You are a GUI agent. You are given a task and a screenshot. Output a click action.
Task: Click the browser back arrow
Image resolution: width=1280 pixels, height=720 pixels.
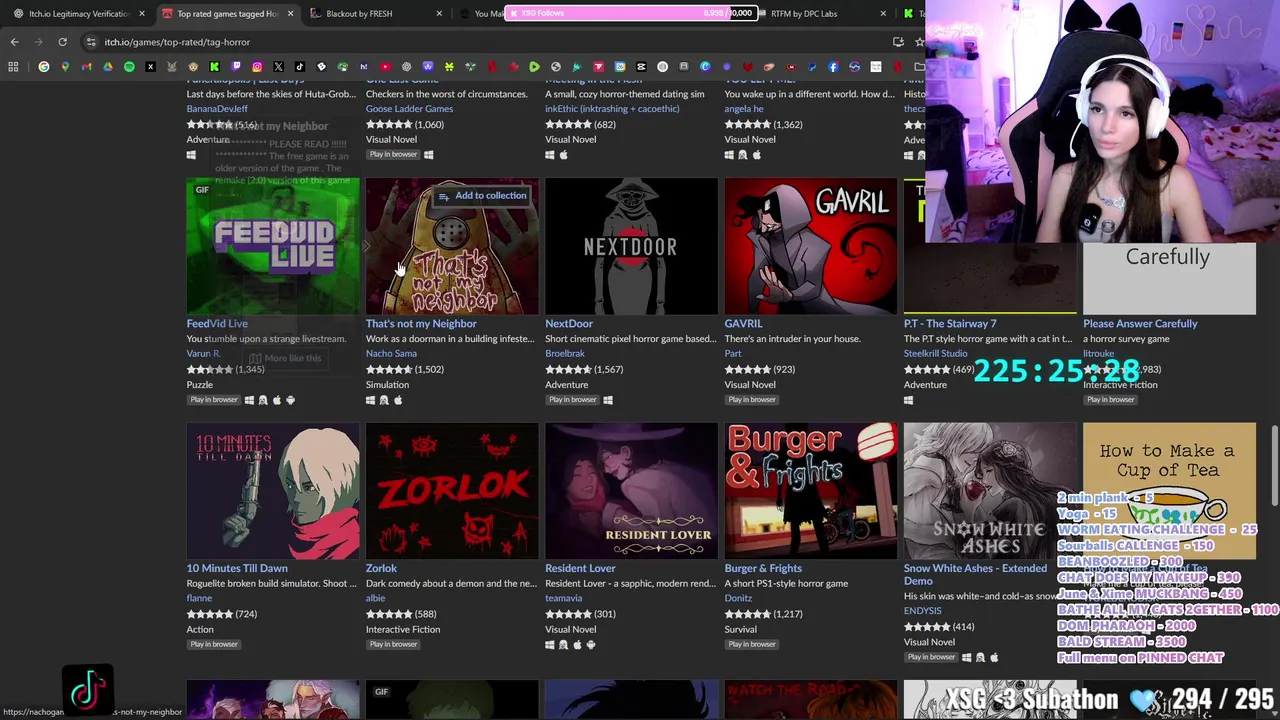(x=14, y=42)
